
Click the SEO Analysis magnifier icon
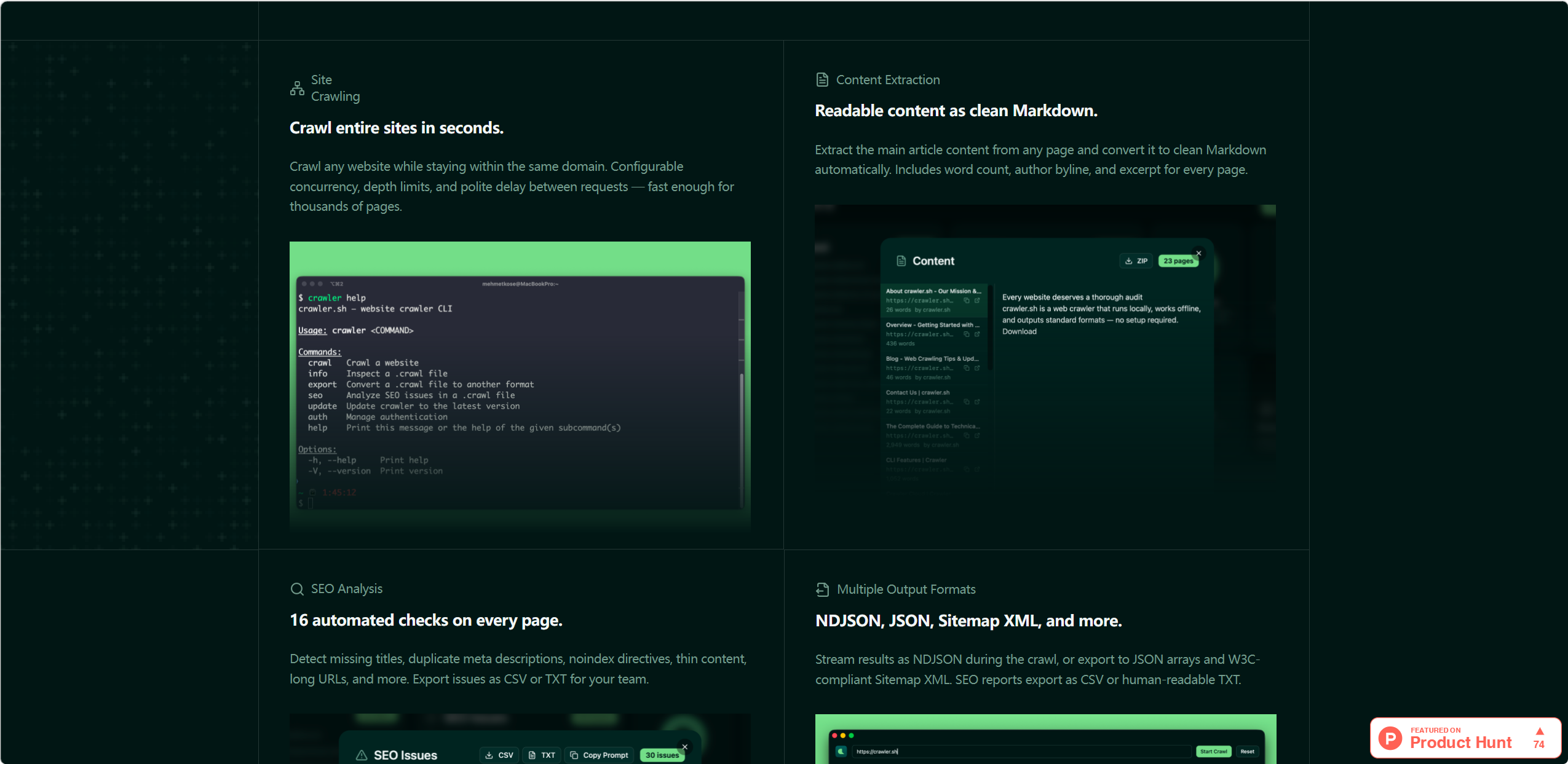tap(297, 589)
